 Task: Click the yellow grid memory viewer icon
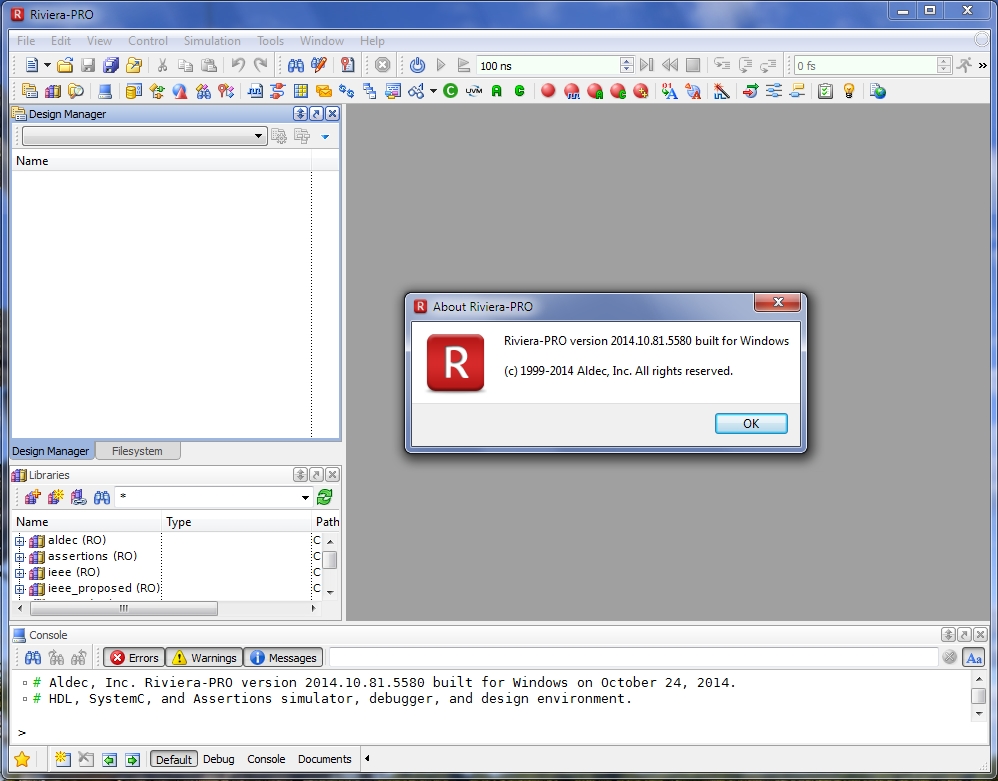tap(300, 91)
